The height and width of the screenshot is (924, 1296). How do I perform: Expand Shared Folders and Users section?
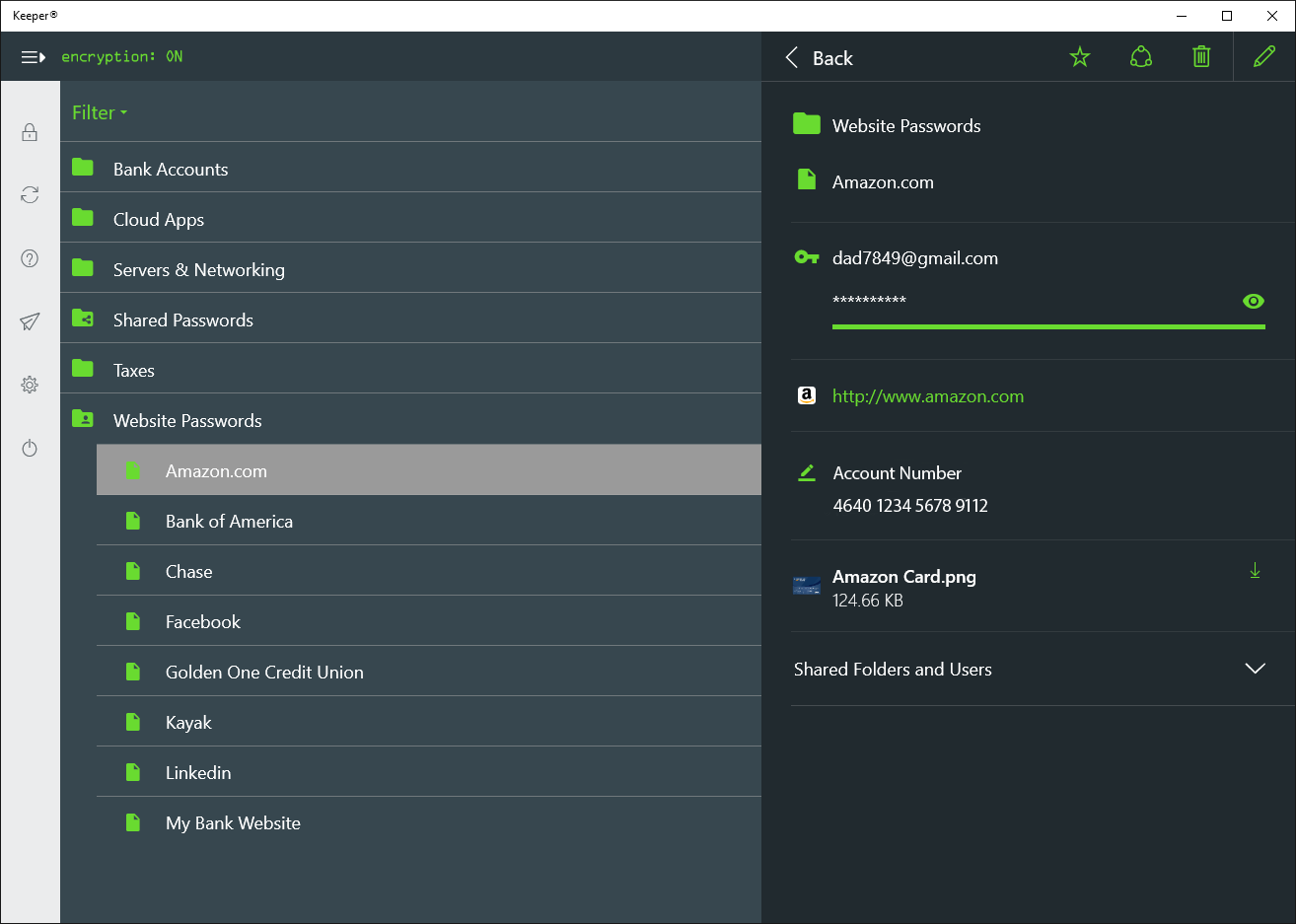coord(1255,669)
